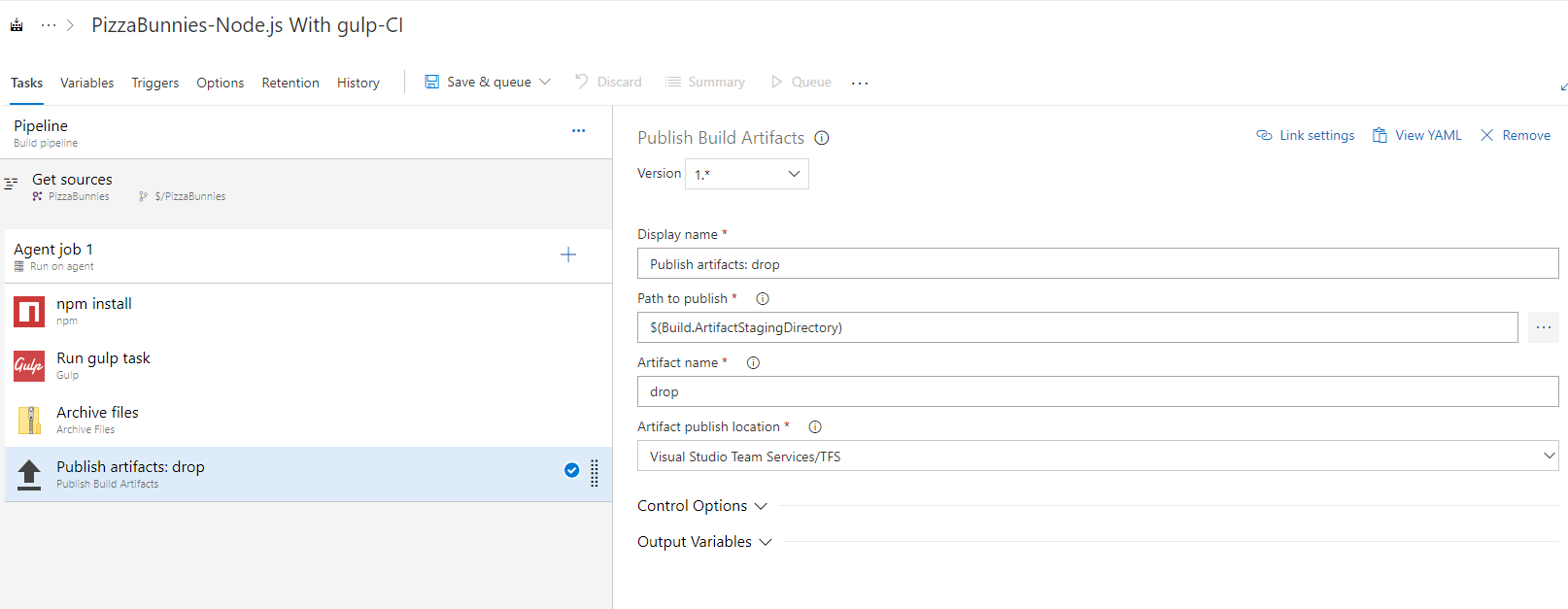Viewport: 1568px width, 609px height.
Task: Click the $/PizzaBunnies branch text
Action: (190, 196)
